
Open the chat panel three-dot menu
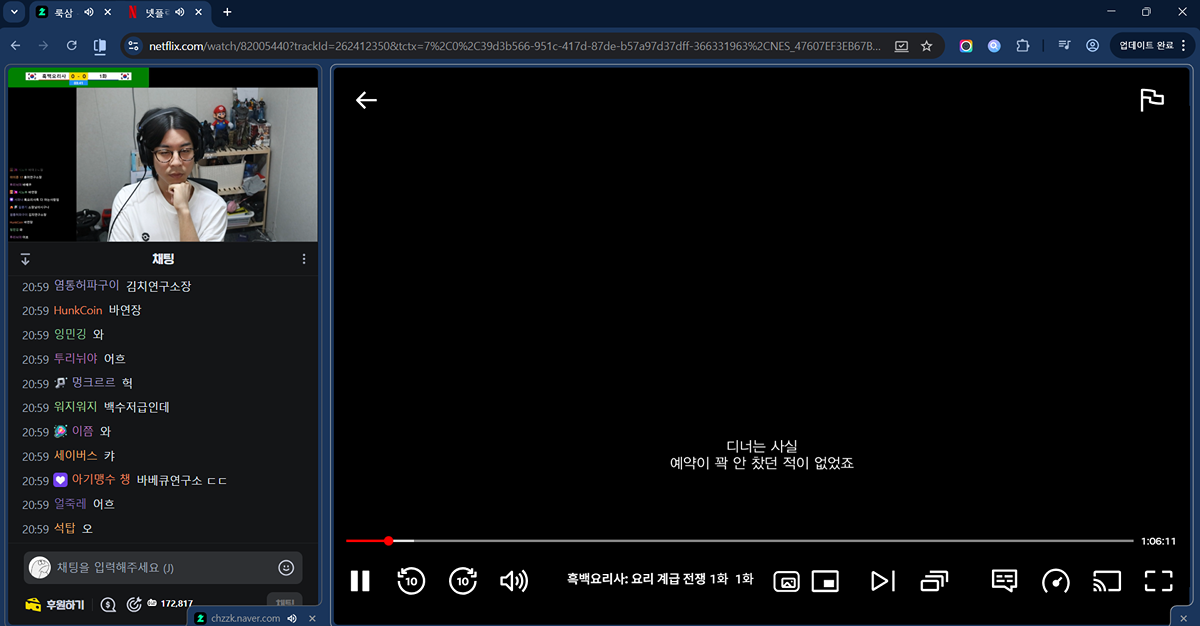tap(304, 259)
